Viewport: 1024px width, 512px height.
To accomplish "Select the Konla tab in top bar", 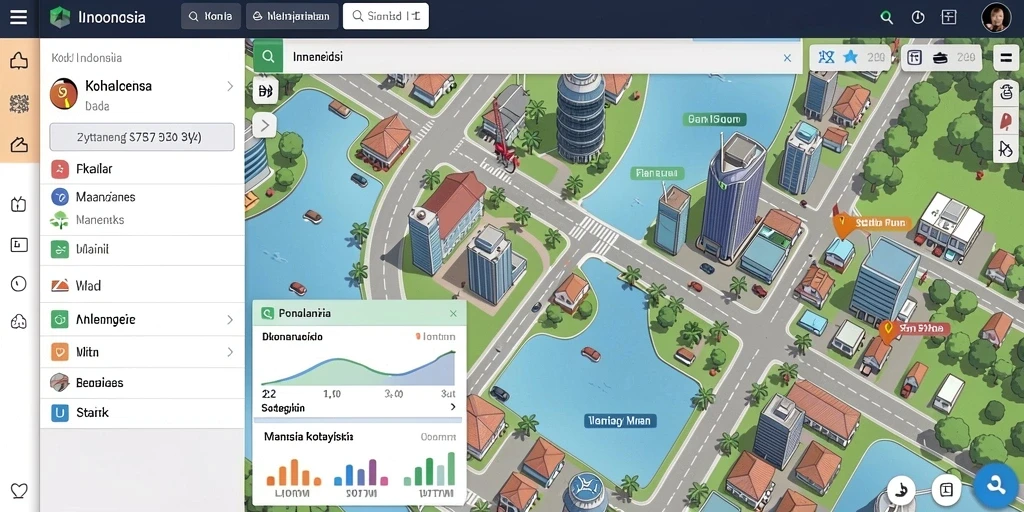I will pos(211,16).
